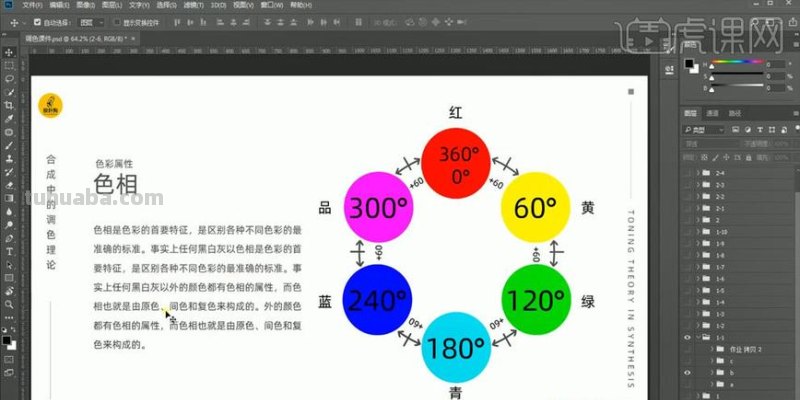This screenshot has height=400, width=800.
Task: Expand the 1-7 layer group
Action: click(698, 267)
